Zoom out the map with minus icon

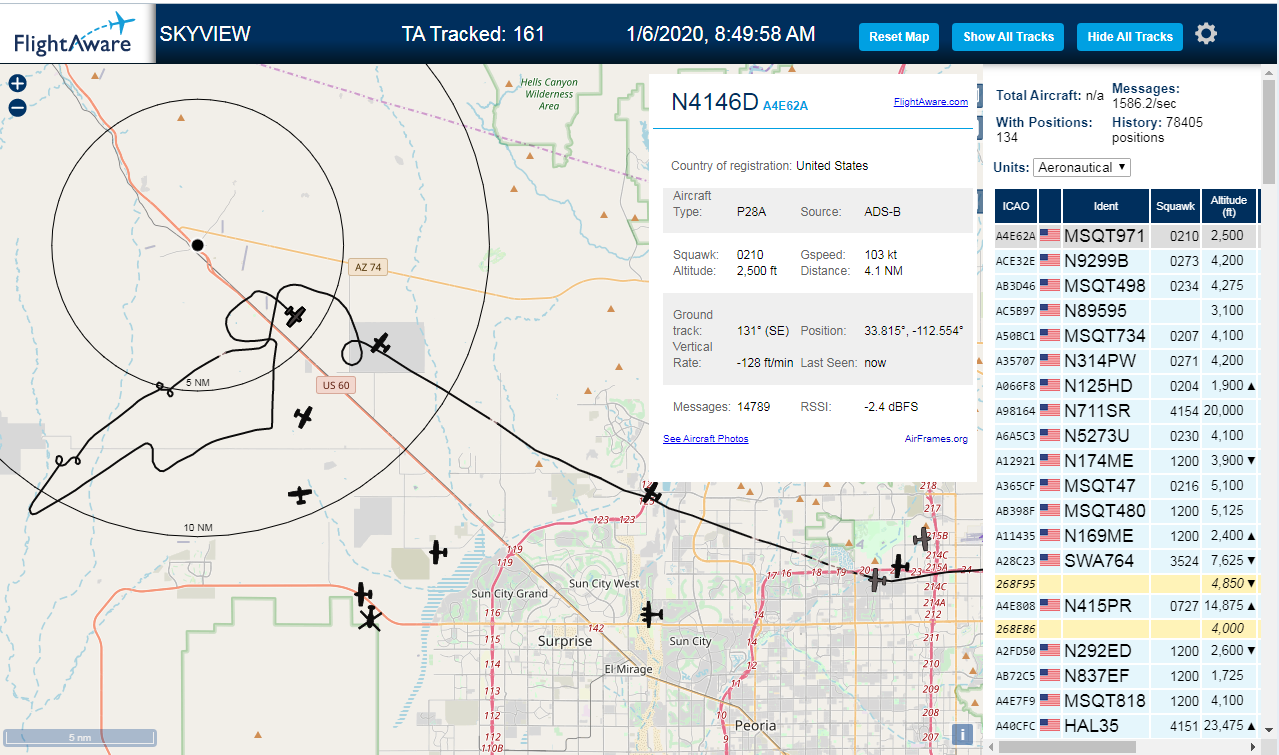tap(17, 108)
